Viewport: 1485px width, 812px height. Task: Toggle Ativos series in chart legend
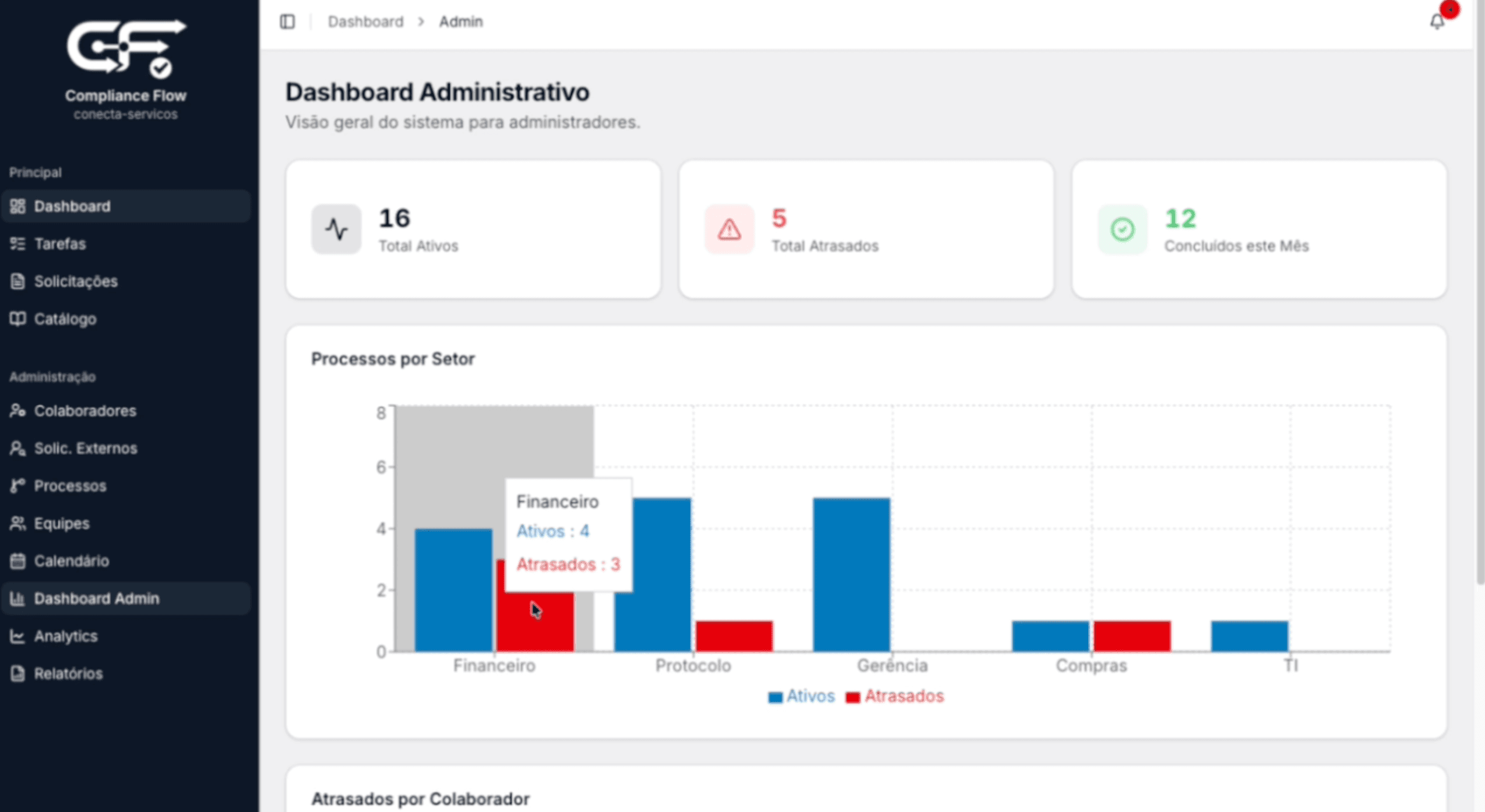click(802, 696)
